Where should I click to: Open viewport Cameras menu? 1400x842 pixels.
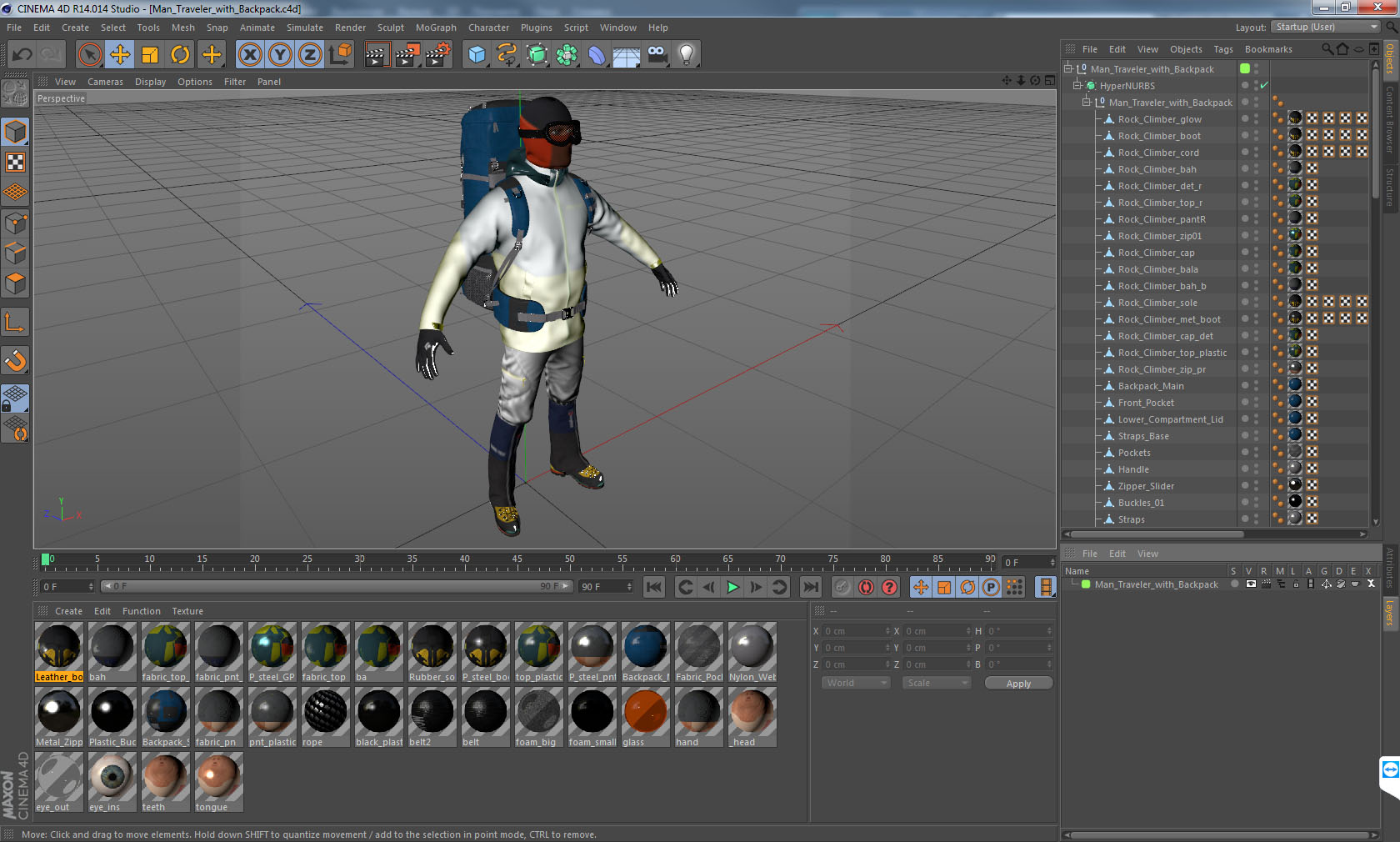click(x=105, y=82)
